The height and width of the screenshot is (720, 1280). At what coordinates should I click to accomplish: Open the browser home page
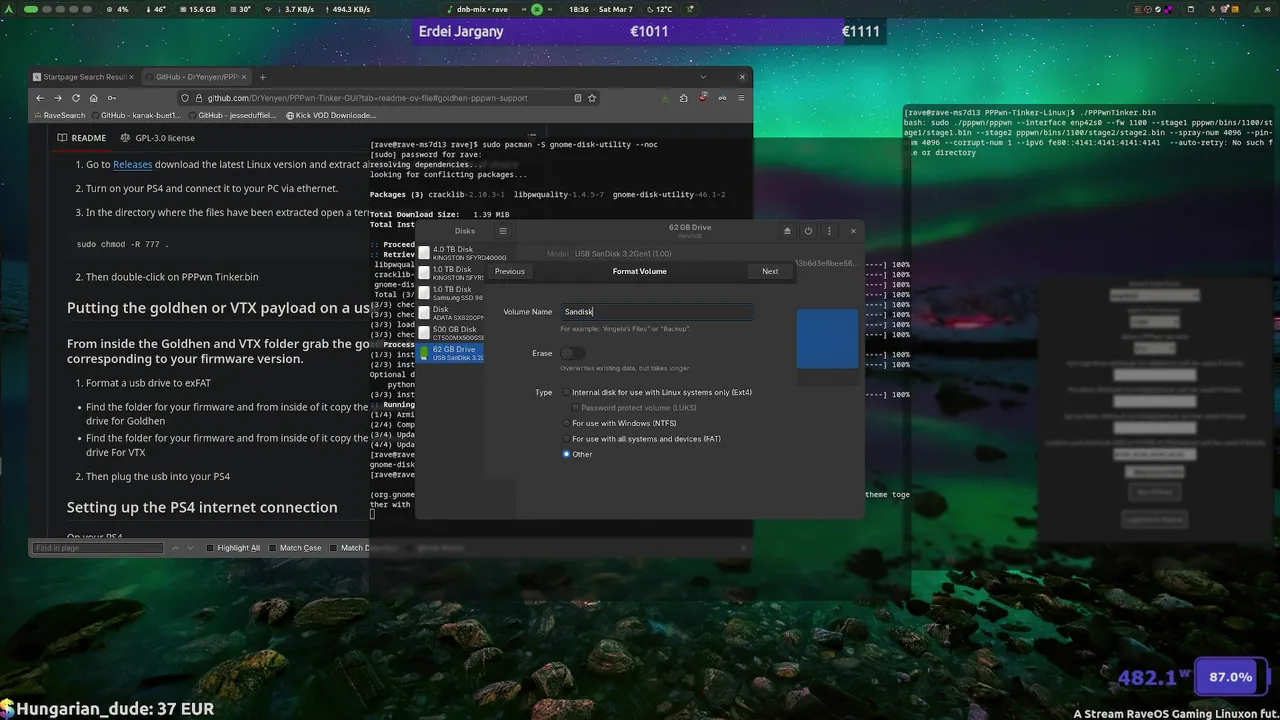tap(94, 98)
